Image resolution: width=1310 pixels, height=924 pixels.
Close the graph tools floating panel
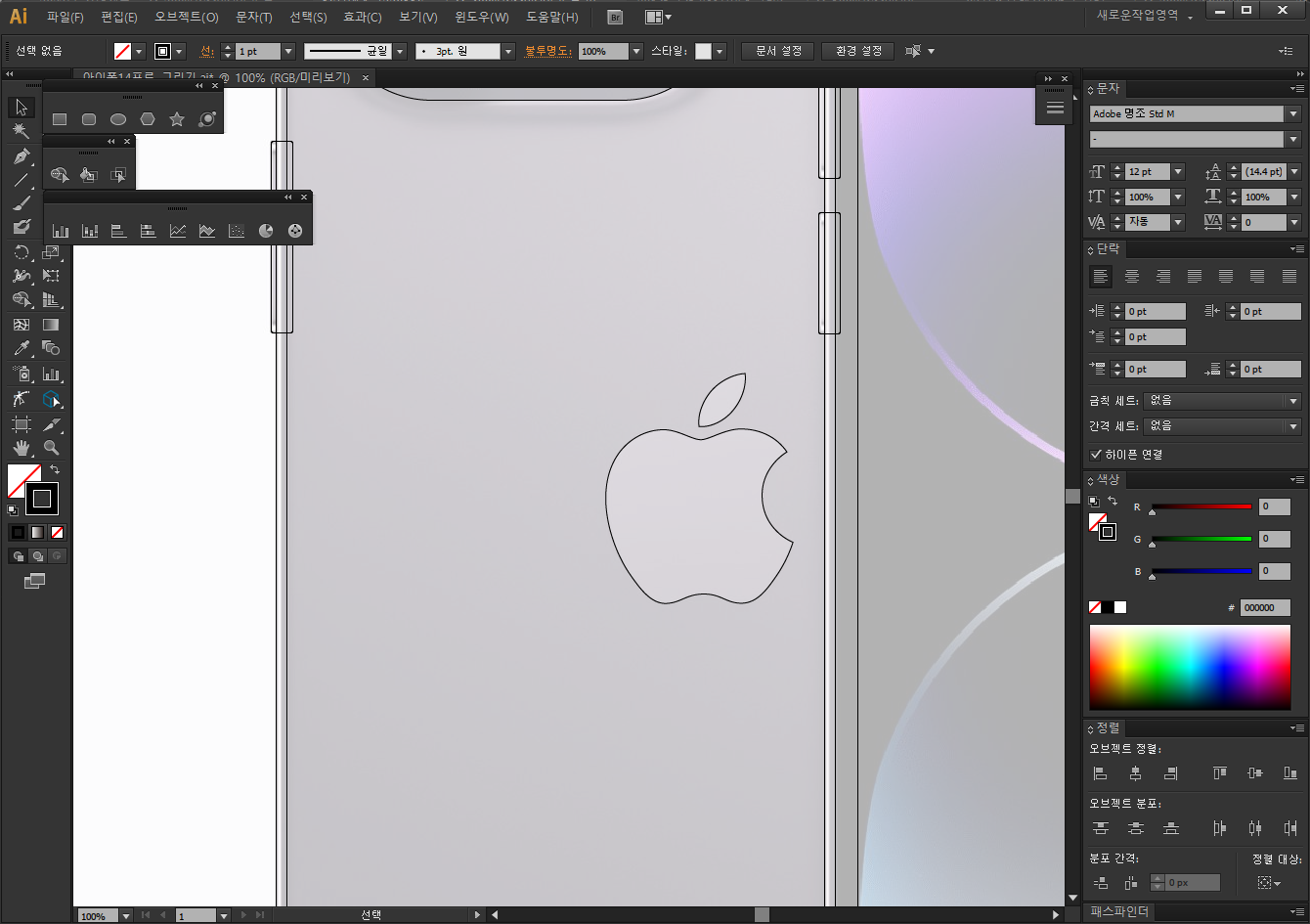(x=304, y=198)
